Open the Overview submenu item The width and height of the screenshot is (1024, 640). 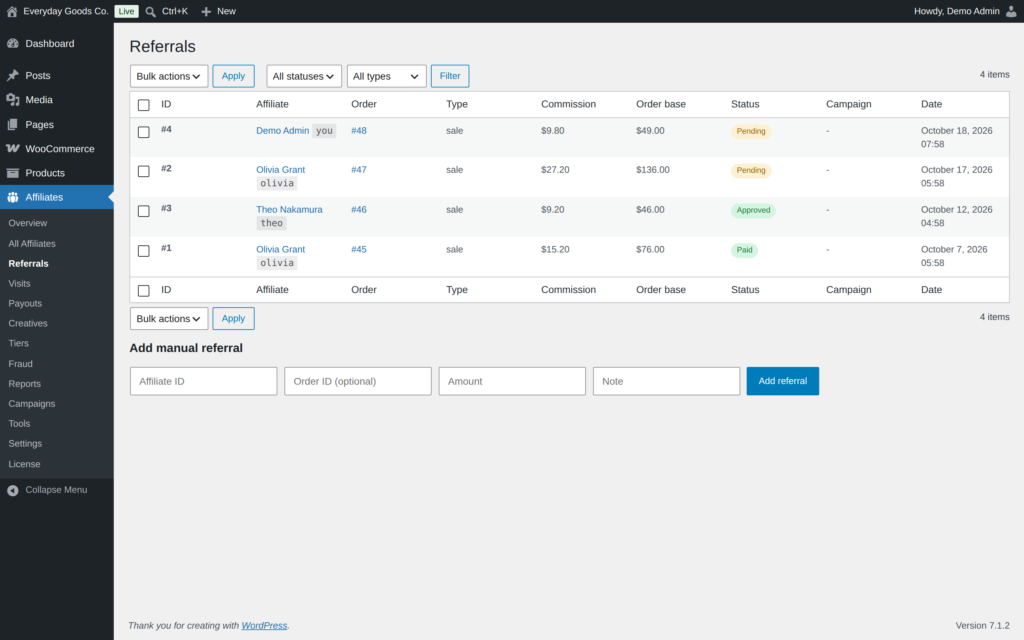[27, 223]
